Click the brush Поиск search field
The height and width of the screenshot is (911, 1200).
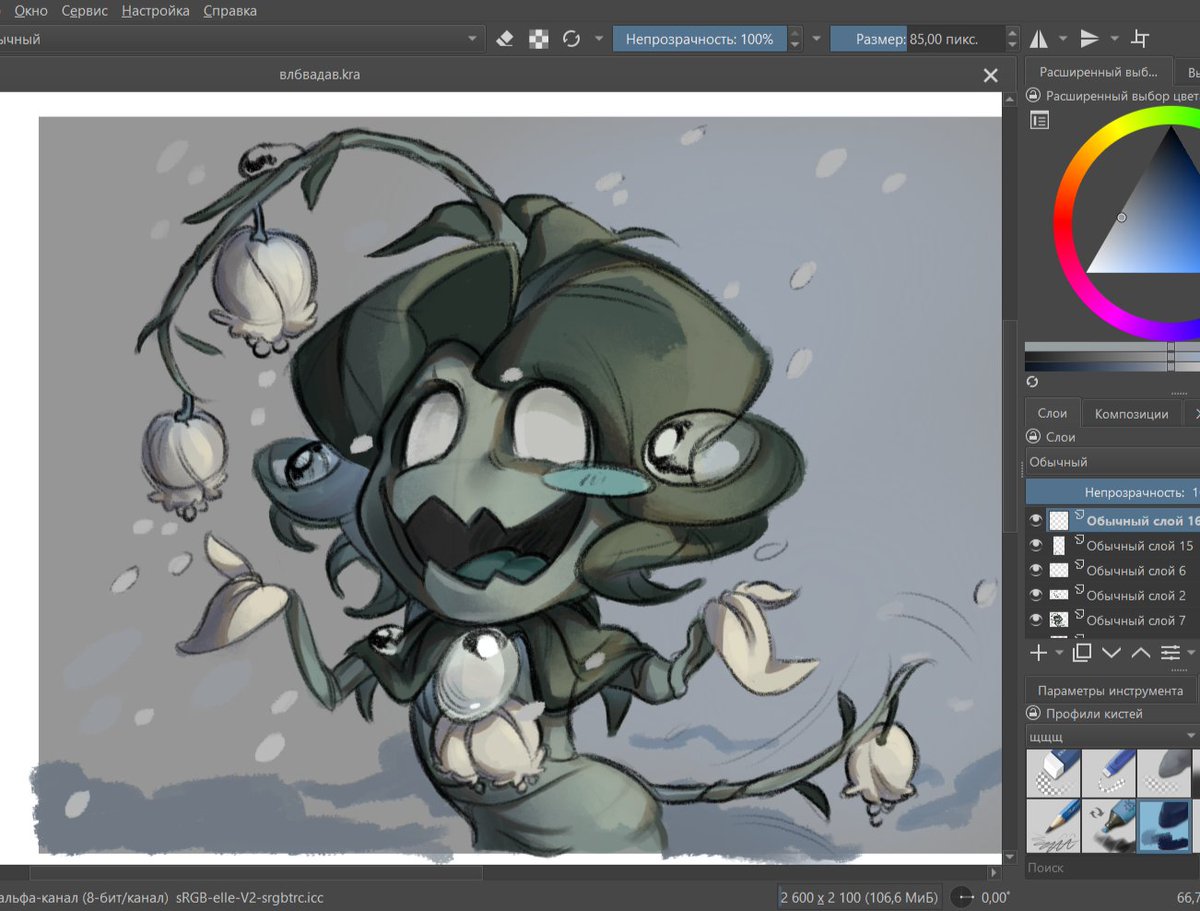pyautogui.click(x=1100, y=868)
